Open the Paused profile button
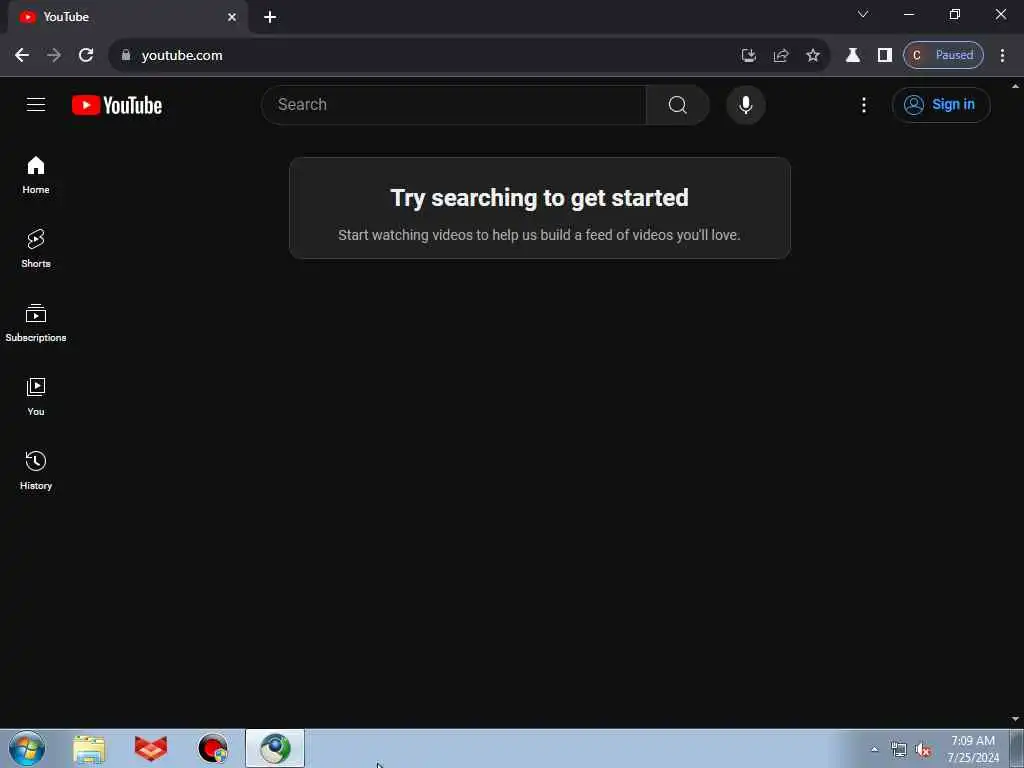This screenshot has width=1024, height=768. coord(943,56)
